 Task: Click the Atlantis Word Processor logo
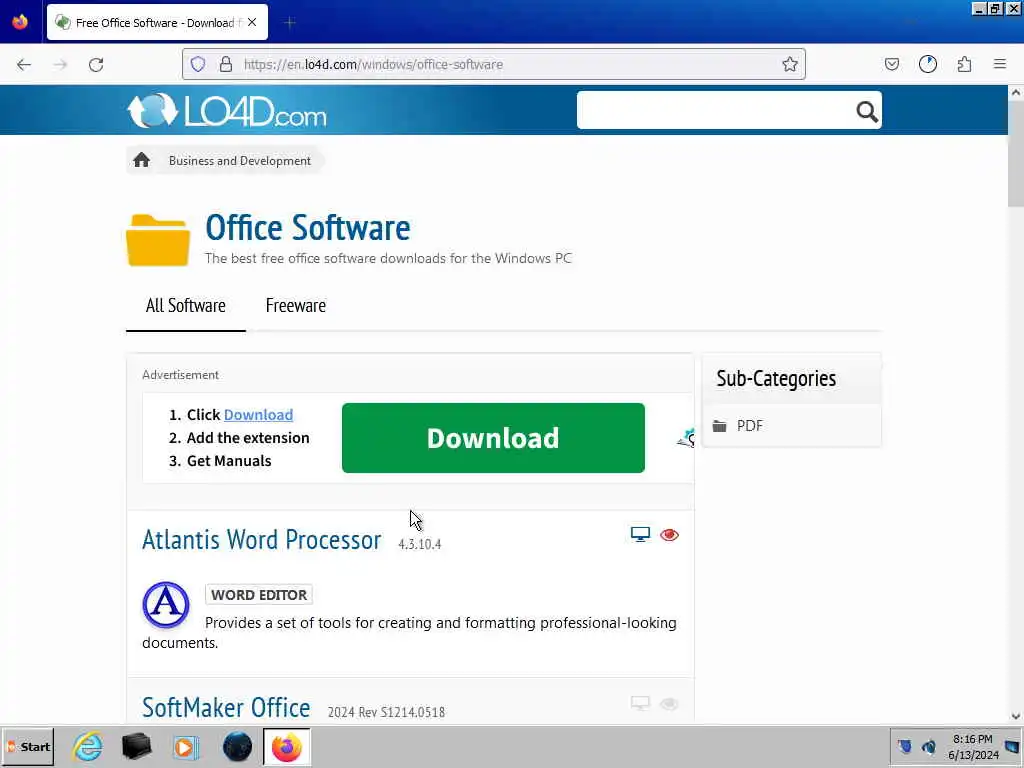click(x=166, y=605)
